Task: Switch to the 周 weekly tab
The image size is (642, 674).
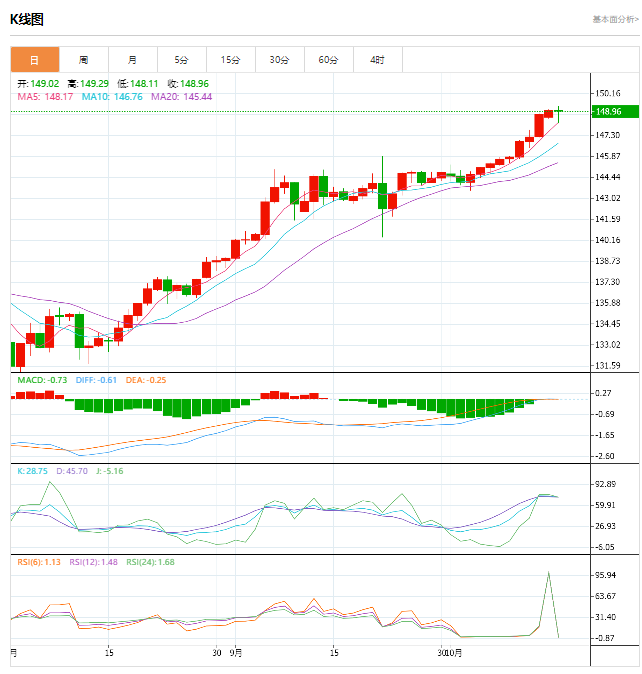Action: tap(84, 60)
